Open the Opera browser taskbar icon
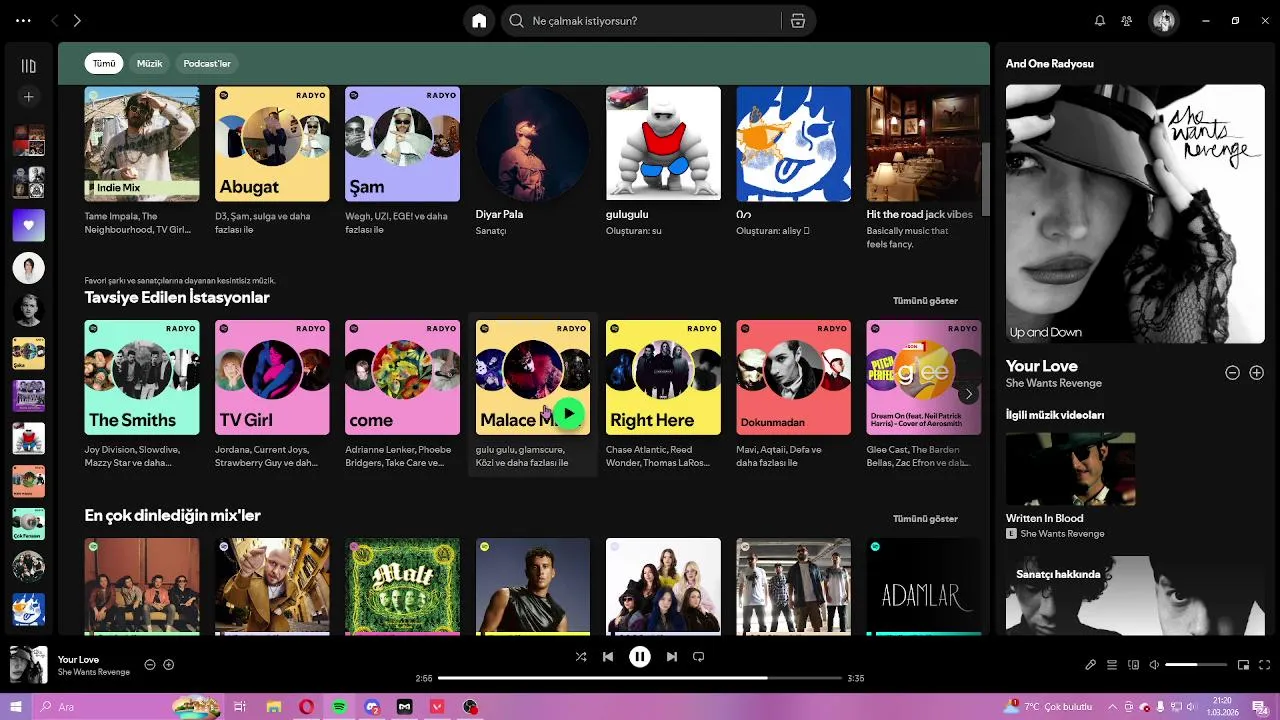Screen dimensions: 1280x720 point(306,707)
